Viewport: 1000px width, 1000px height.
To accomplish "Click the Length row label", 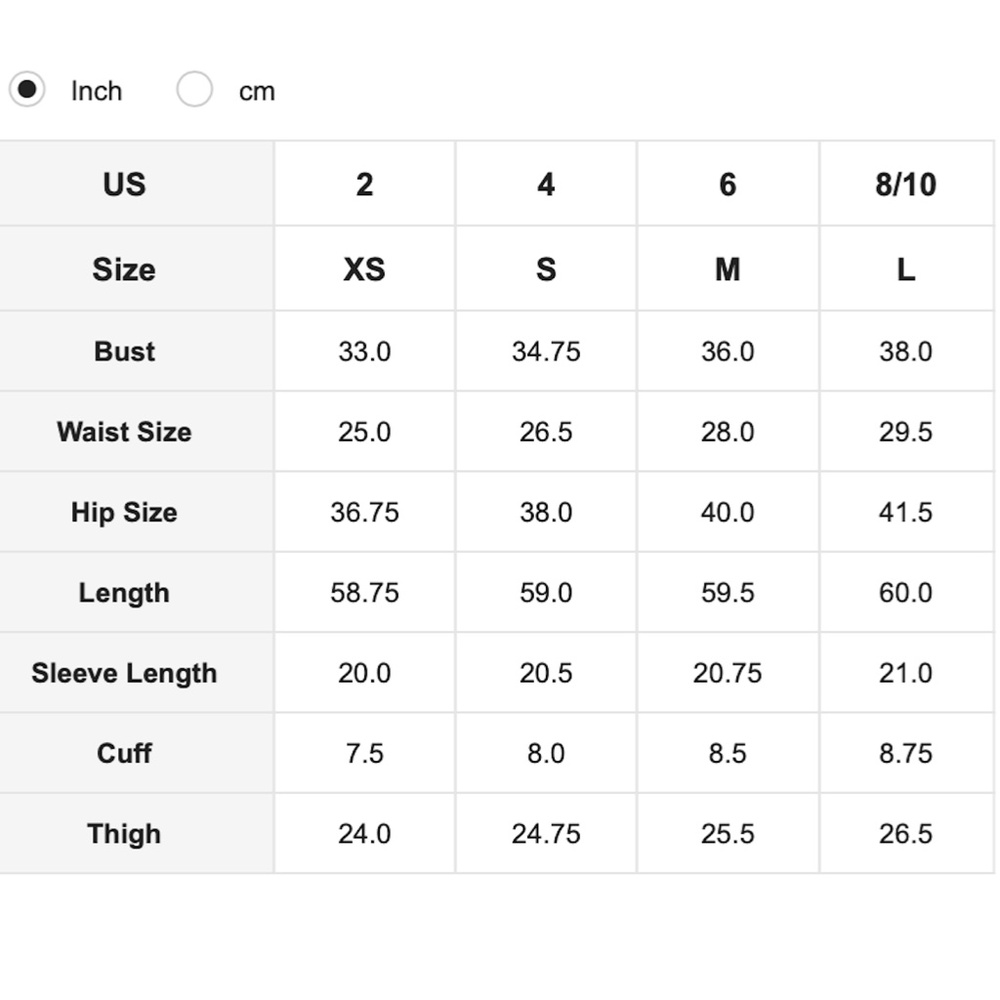I will click(x=124, y=593).
